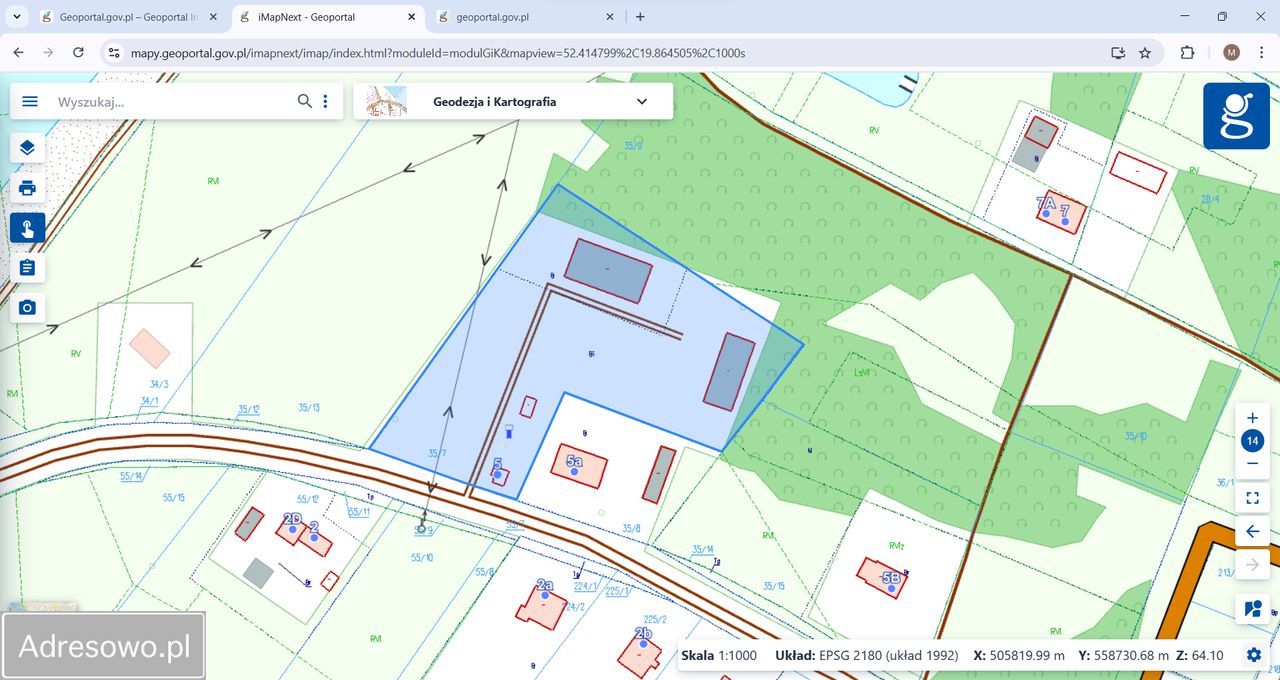Toggle the object identification pointer tool

tap(27, 228)
